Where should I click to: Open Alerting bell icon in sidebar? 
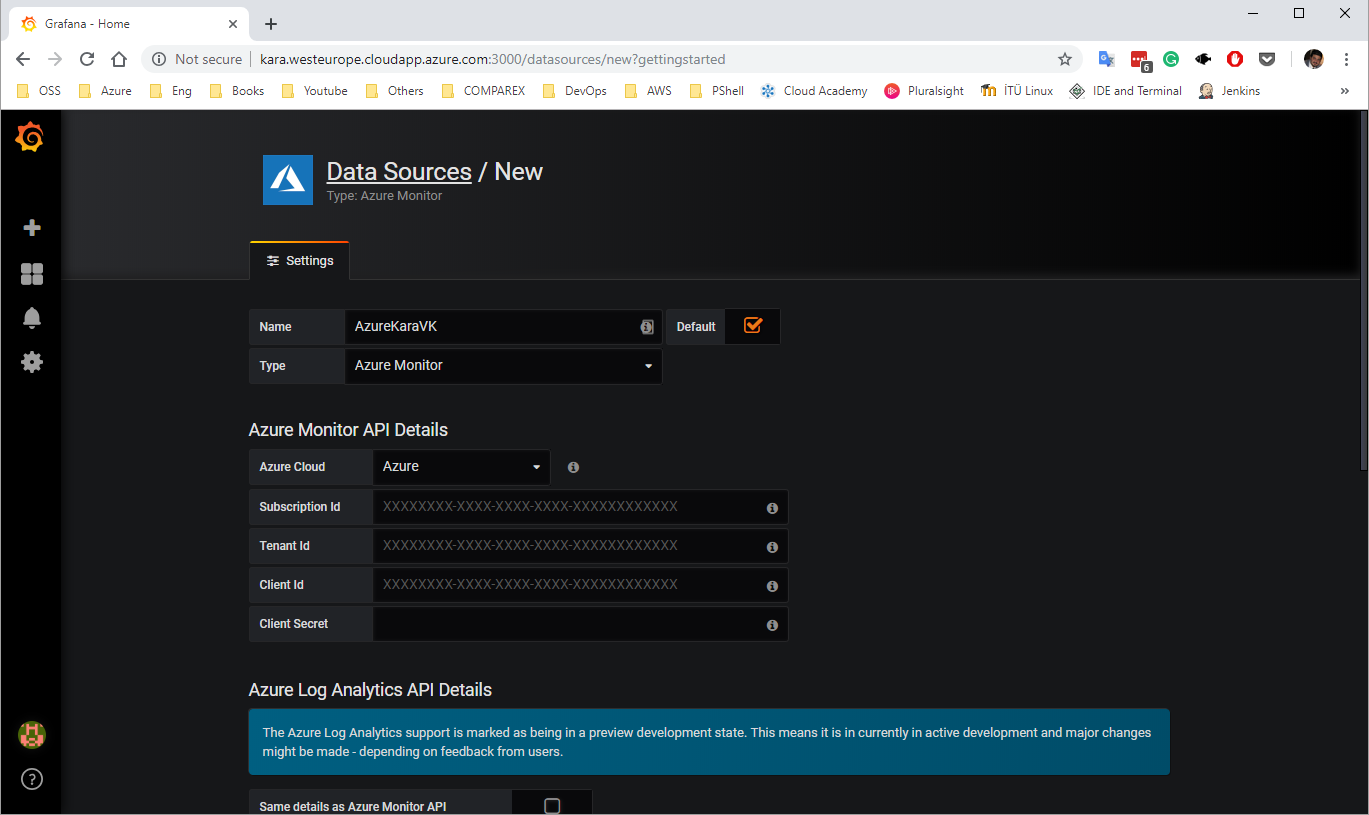pyautogui.click(x=32, y=318)
